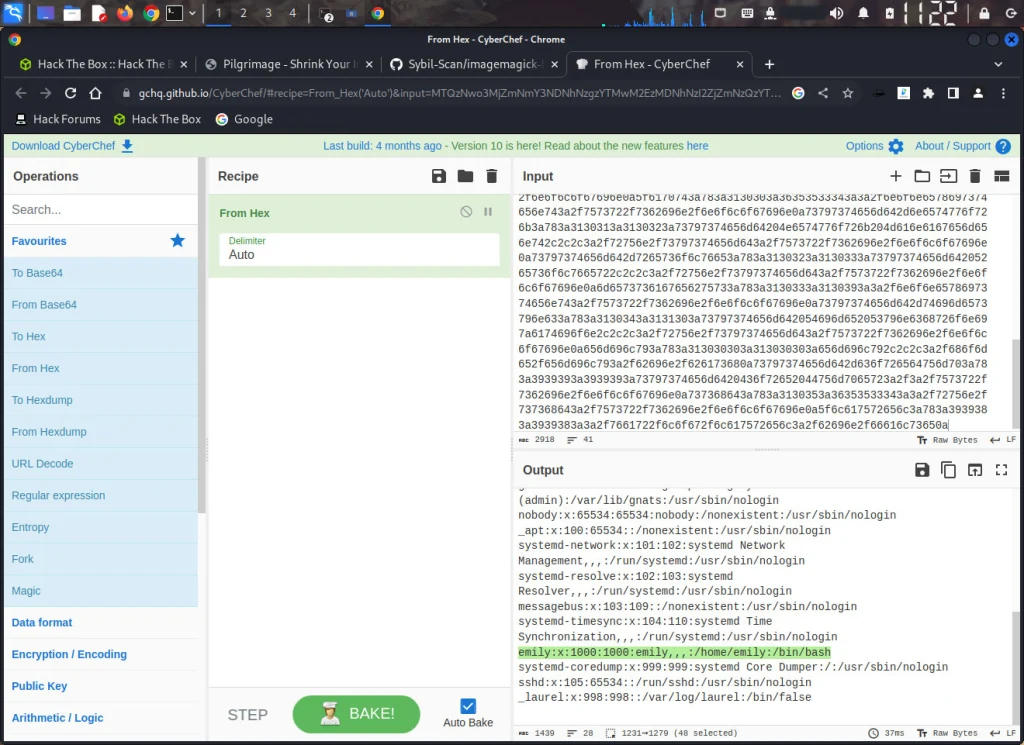This screenshot has height=745, width=1024.
Task: Select the From Base64 operation
Action: click(101, 305)
